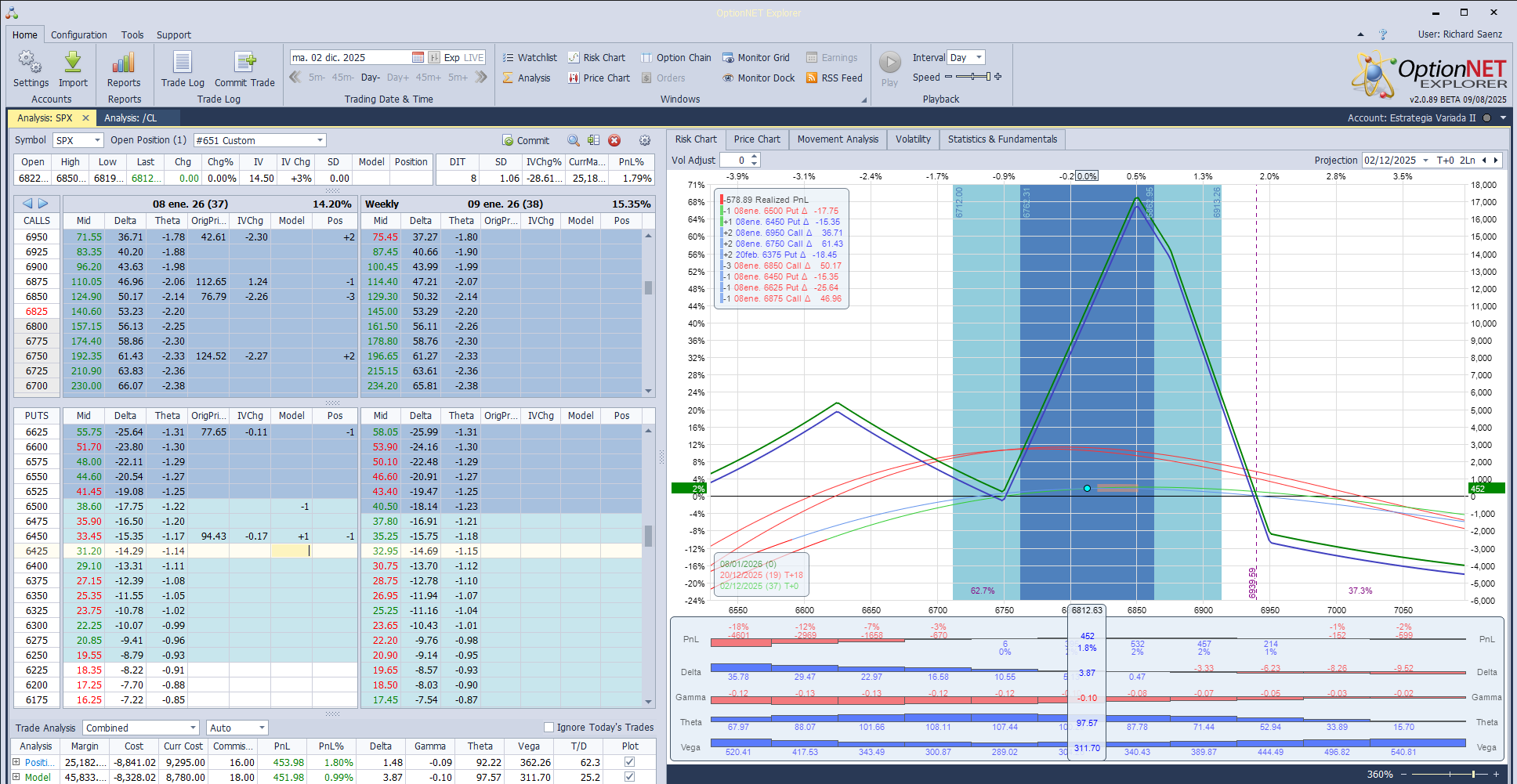Click the Import accounts icon
The image size is (1517, 784).
[73, 69]
